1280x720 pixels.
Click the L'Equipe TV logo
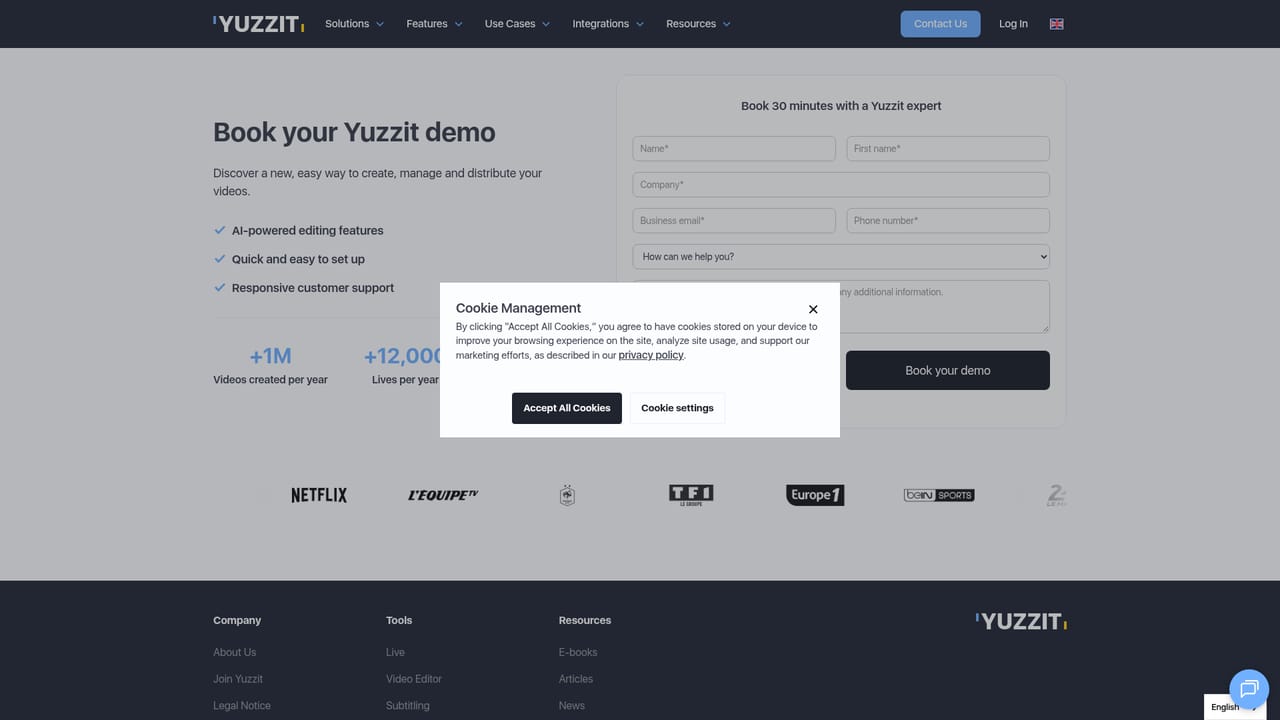coord(443,495)
